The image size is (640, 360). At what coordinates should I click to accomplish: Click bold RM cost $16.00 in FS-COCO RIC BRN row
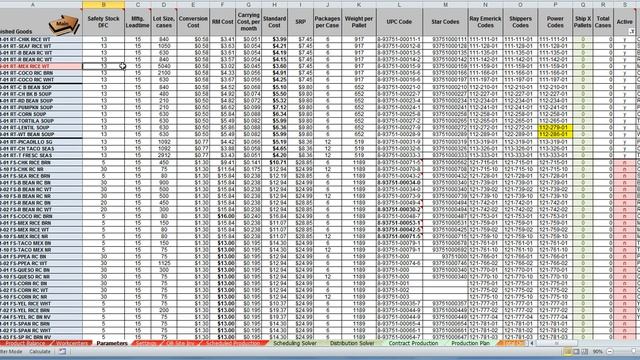tap(222, 216)
